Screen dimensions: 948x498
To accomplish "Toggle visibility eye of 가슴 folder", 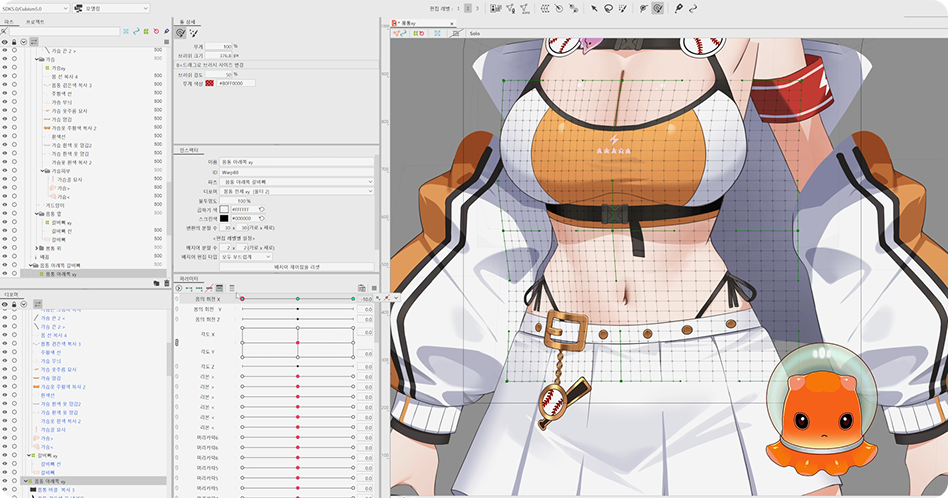I will pyautogui.click(x=5, y=59).
